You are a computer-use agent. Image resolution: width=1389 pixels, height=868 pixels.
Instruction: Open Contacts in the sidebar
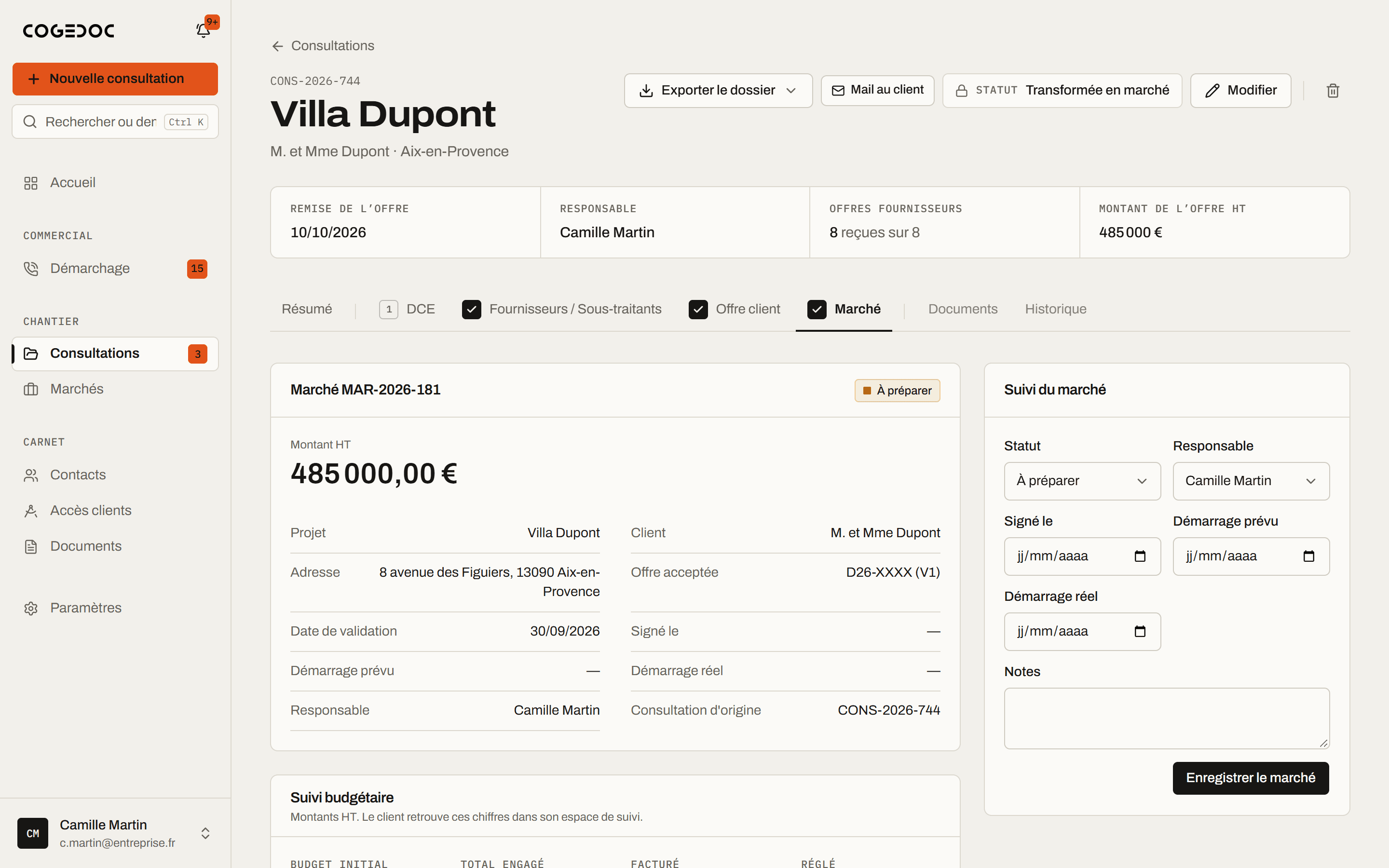pyautogui.click(x=115, y=475)
